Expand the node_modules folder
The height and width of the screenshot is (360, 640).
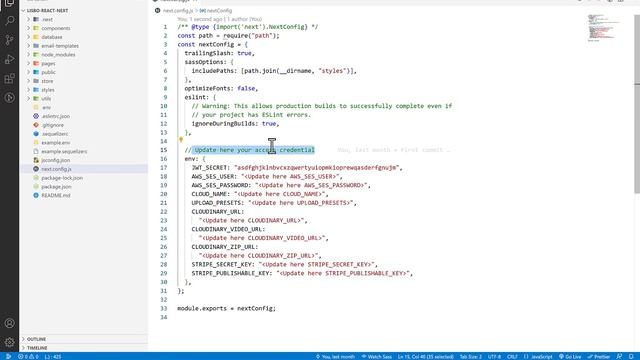point(29,54)
